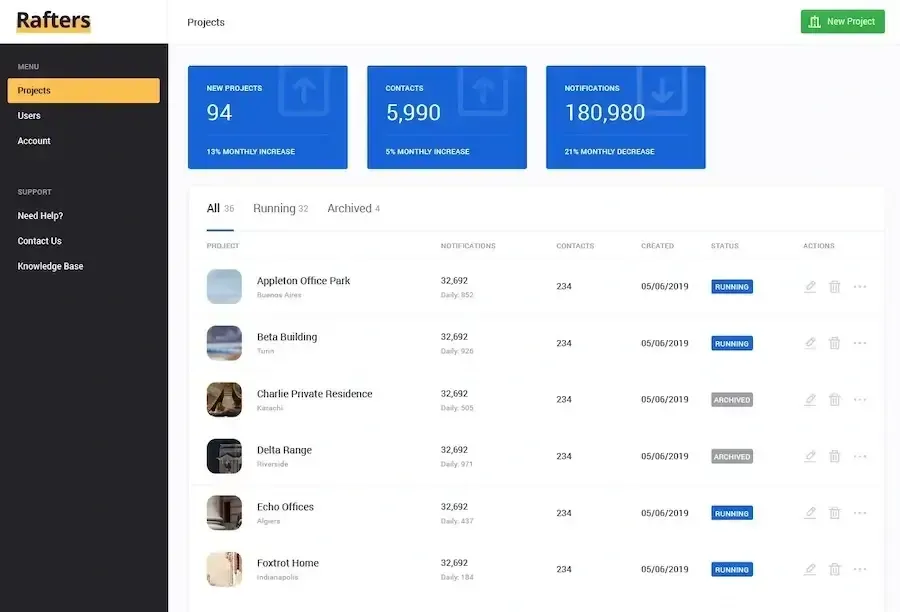Click trash icon for Appleton Office Park
This screenshot has height=612, width=900.
click(835, 287)
